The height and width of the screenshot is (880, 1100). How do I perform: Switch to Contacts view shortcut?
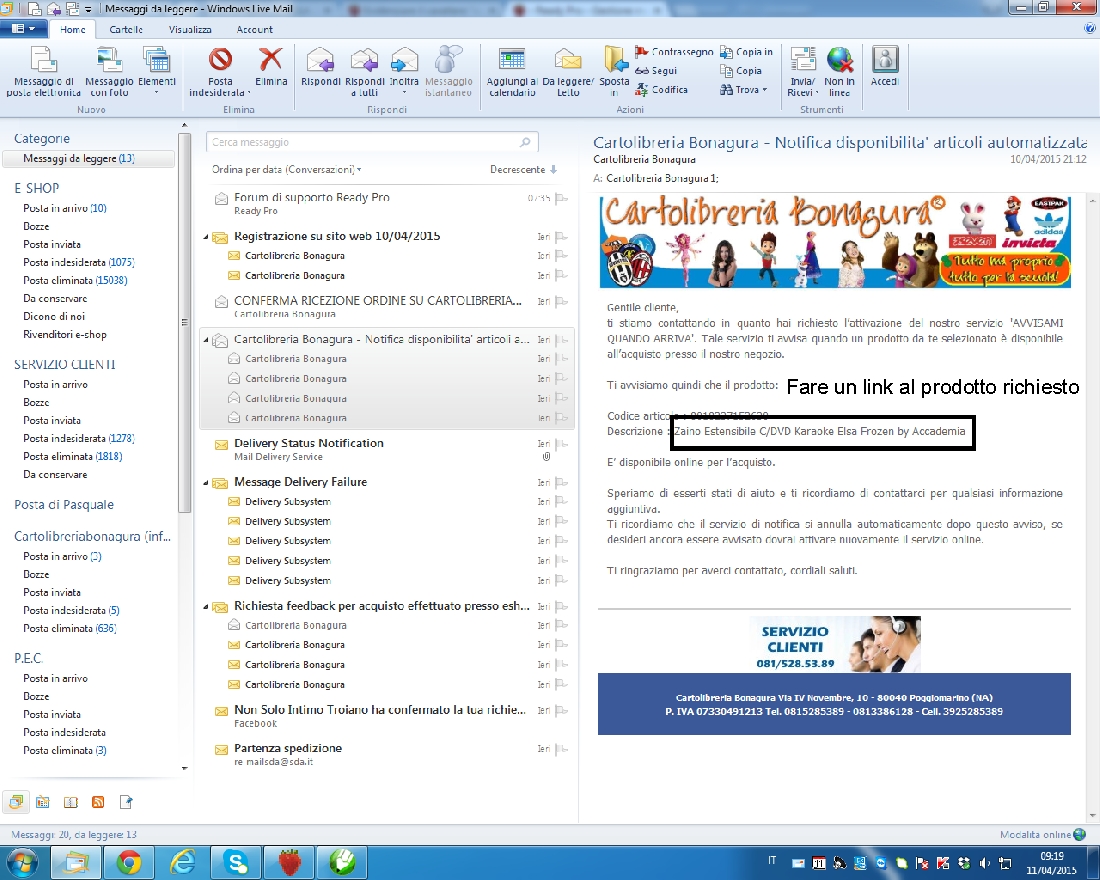71,801
